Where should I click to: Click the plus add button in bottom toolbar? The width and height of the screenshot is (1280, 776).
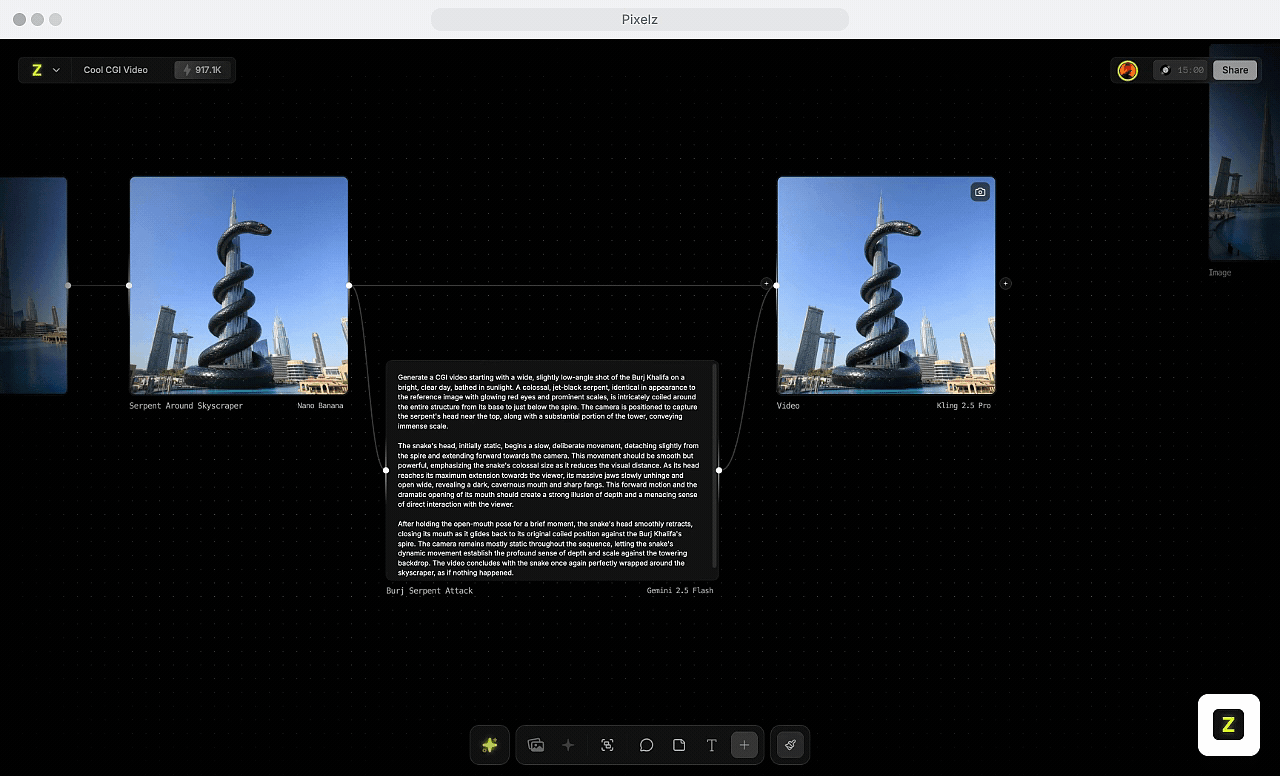[744, 745]
